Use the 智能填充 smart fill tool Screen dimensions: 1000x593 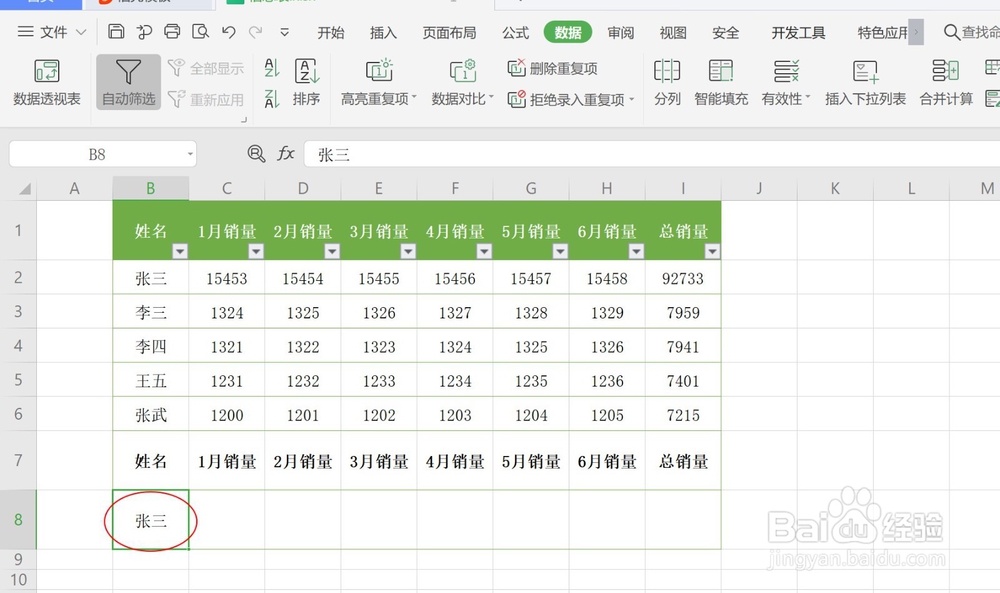click(720, 81)
